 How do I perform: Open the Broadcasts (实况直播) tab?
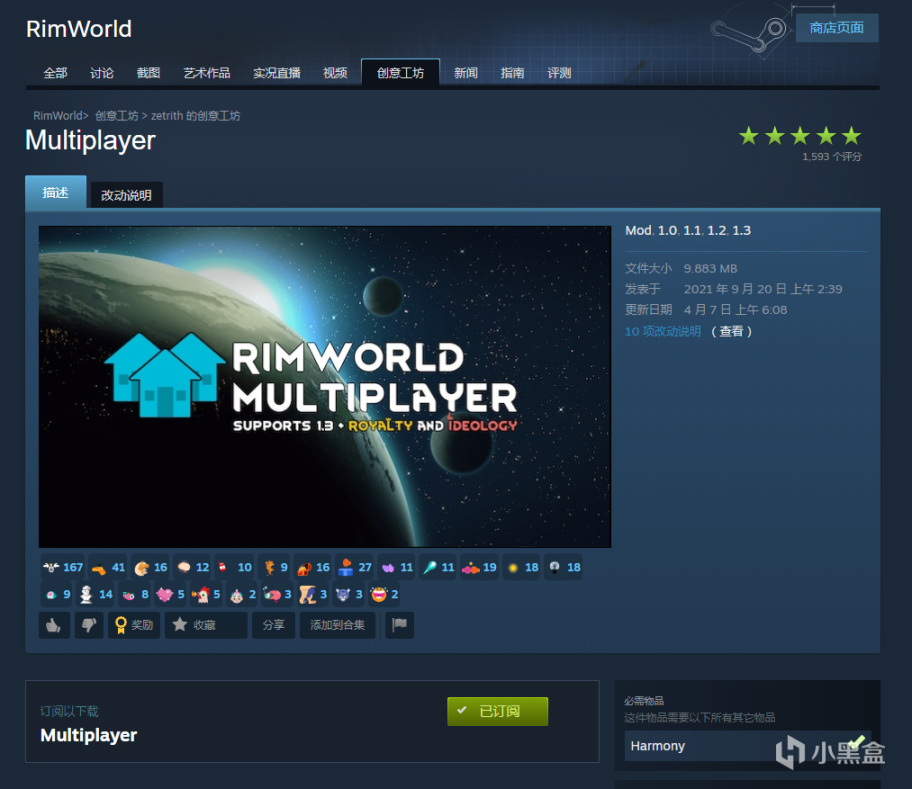(x=277, y=73)
